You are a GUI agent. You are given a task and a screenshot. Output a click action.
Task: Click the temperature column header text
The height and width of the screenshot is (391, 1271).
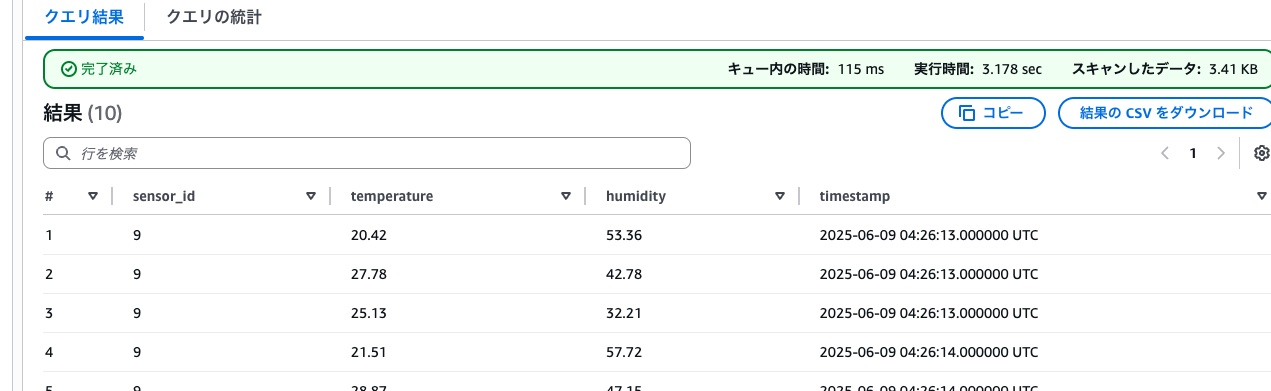pos(392,196)
